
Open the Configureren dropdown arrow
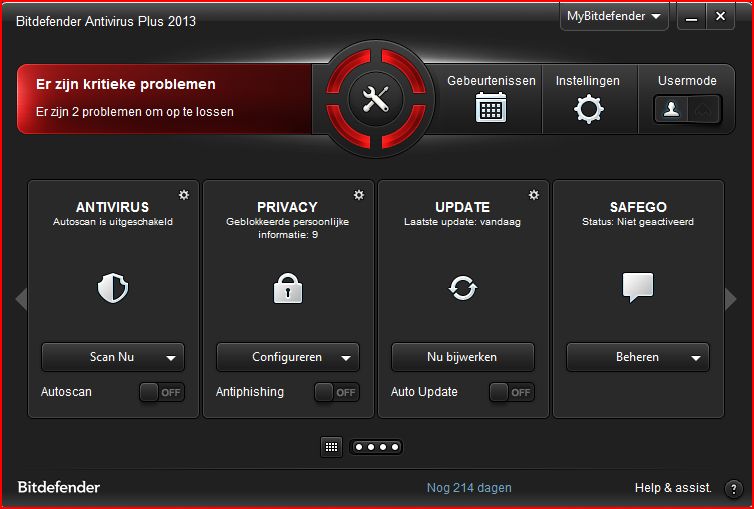coord(346,358)
